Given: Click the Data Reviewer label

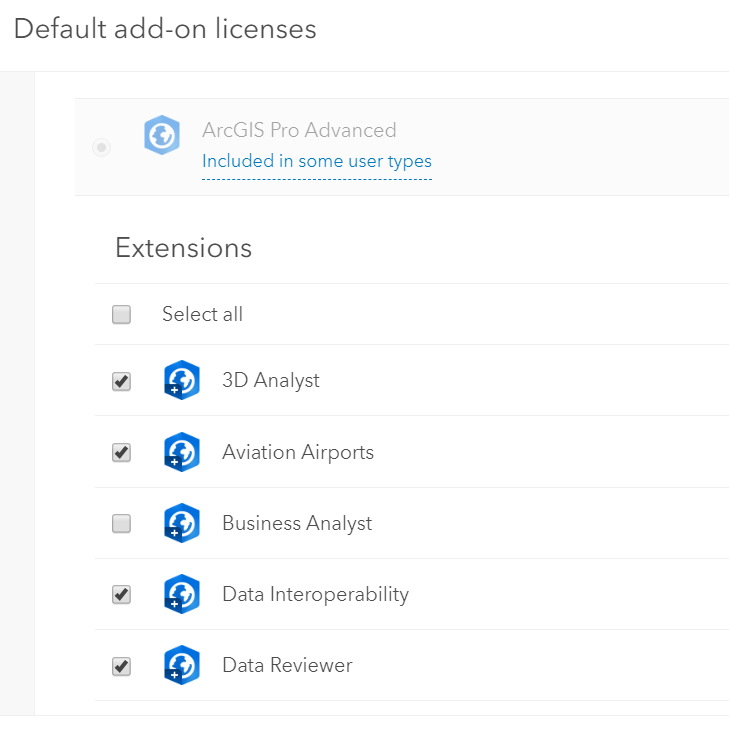Looking at the screenshot, I should pos(287,665).
